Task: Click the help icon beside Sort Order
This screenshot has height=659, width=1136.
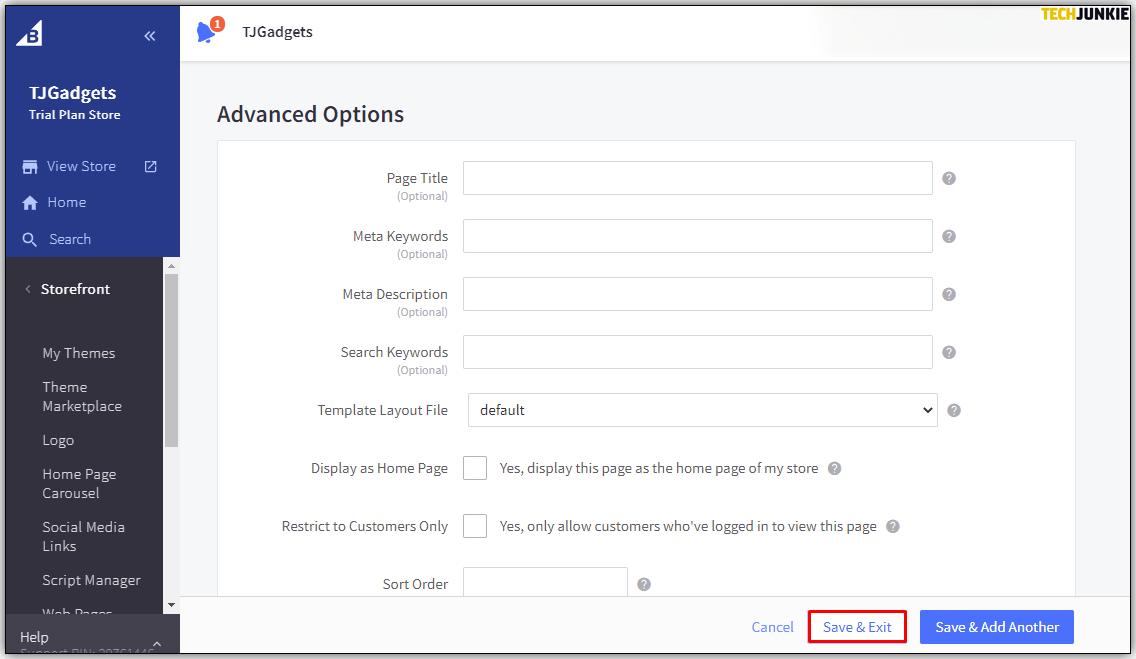Action: [644, 584]
